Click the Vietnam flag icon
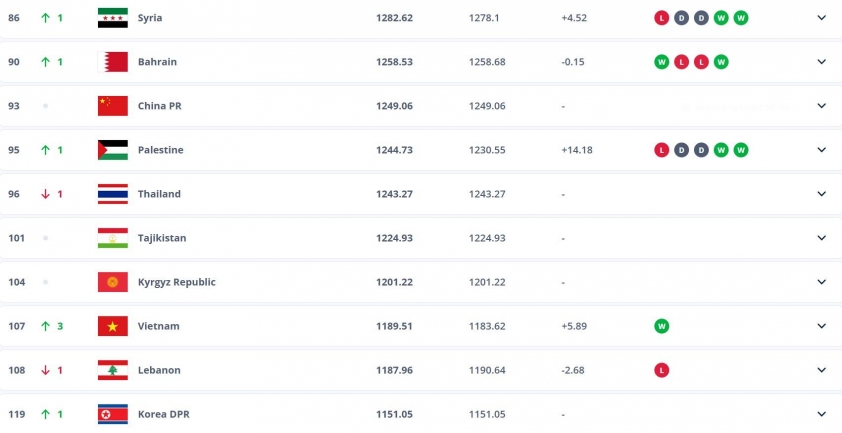This screenshot has height=433, width=842. 112,326
